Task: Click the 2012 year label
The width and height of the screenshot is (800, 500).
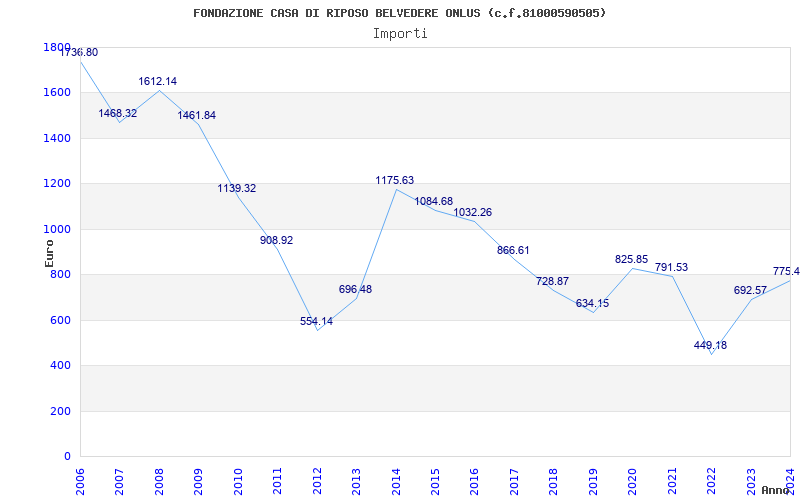Action: [317, 481]
